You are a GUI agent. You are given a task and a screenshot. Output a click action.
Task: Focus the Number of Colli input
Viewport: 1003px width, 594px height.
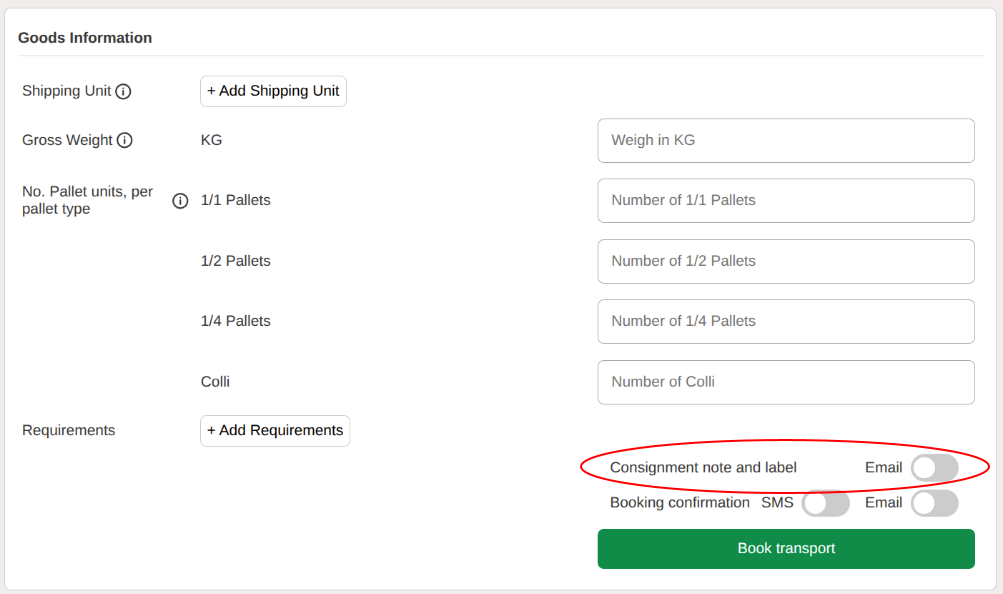coord(786,382)
